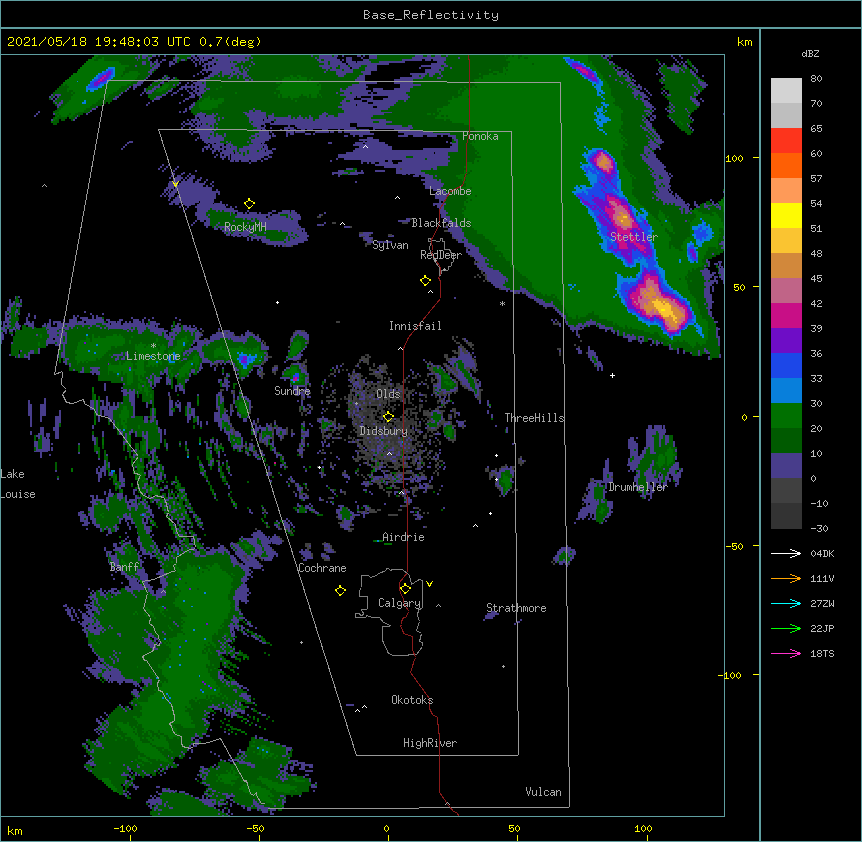Click the purple 10 dBZ color swatch
Screen dimensions: 862x842
click(x=786, y=466)
